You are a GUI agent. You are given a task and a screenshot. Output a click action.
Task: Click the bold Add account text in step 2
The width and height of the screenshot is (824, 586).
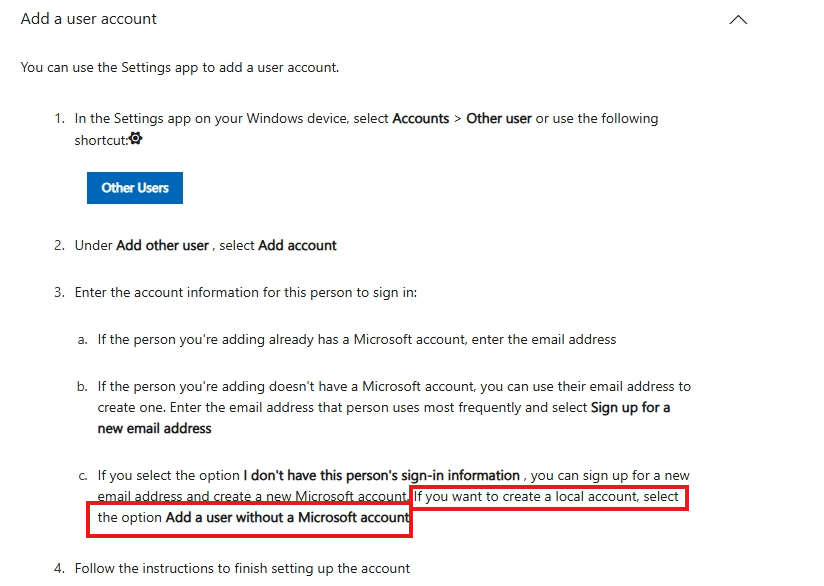[297, 245]
